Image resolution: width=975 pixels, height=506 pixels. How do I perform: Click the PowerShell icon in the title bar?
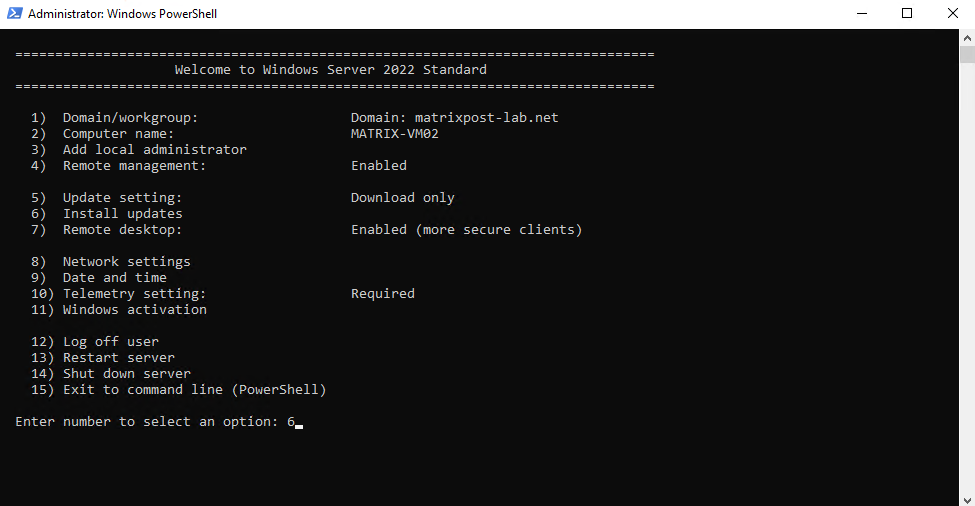(14, 13)
